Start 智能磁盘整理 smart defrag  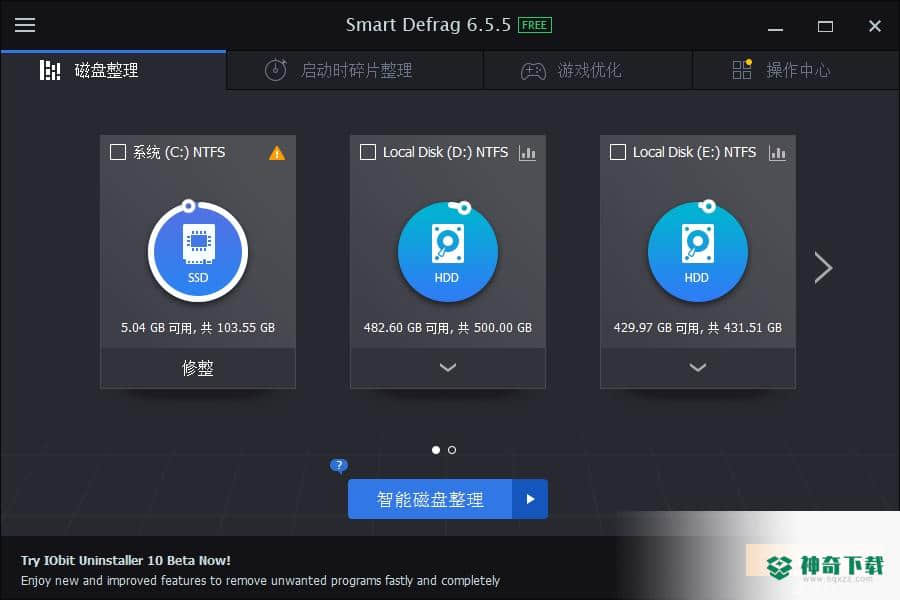pos(430,499)
